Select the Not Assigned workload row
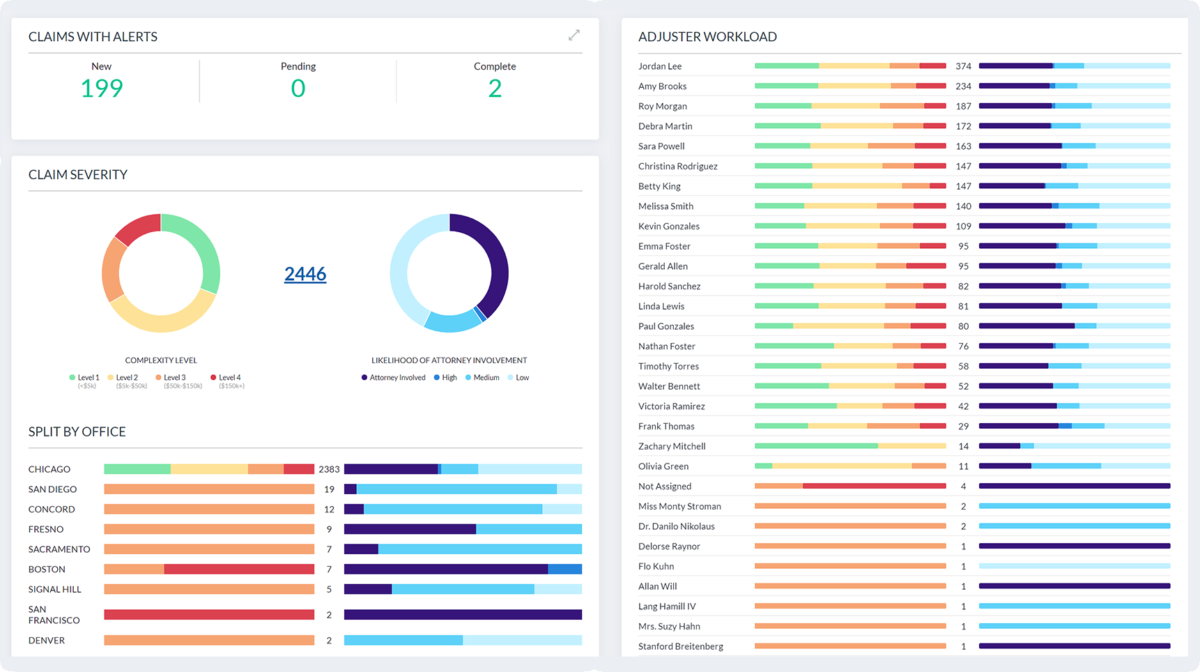The height and width of the screenshot is (672, 1200). point(665,486)
